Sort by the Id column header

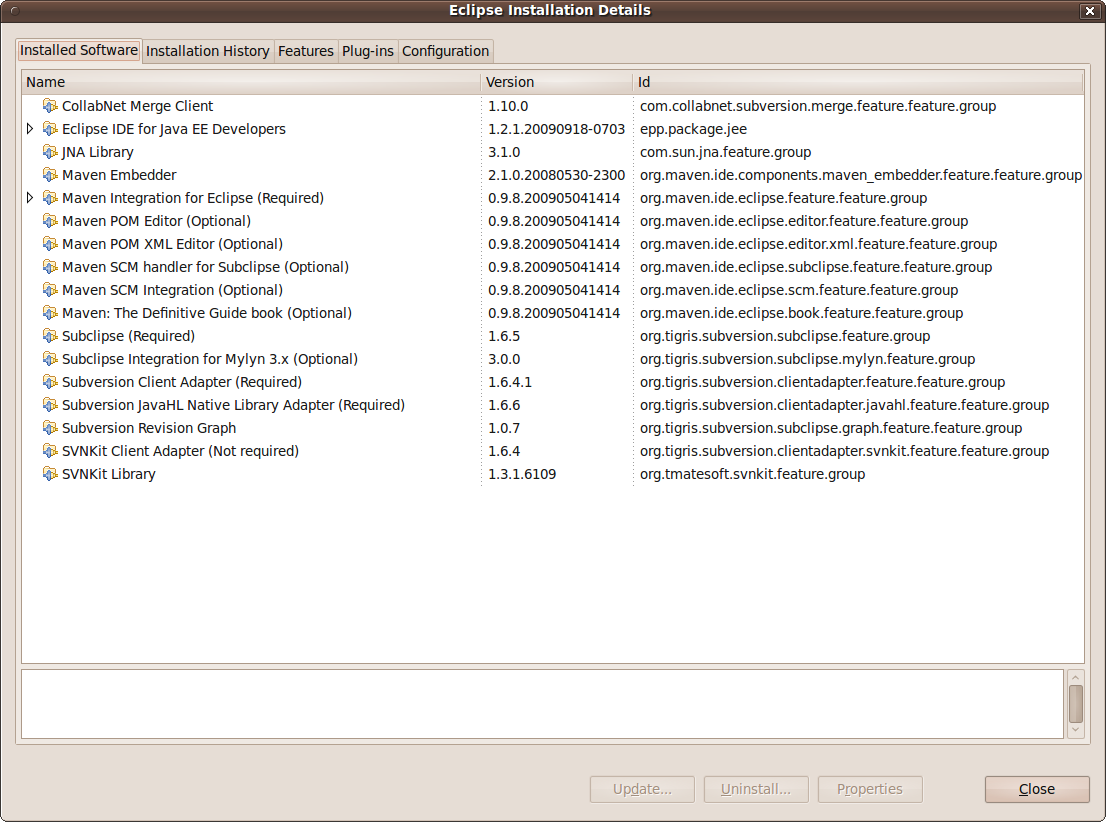(858, 82)
